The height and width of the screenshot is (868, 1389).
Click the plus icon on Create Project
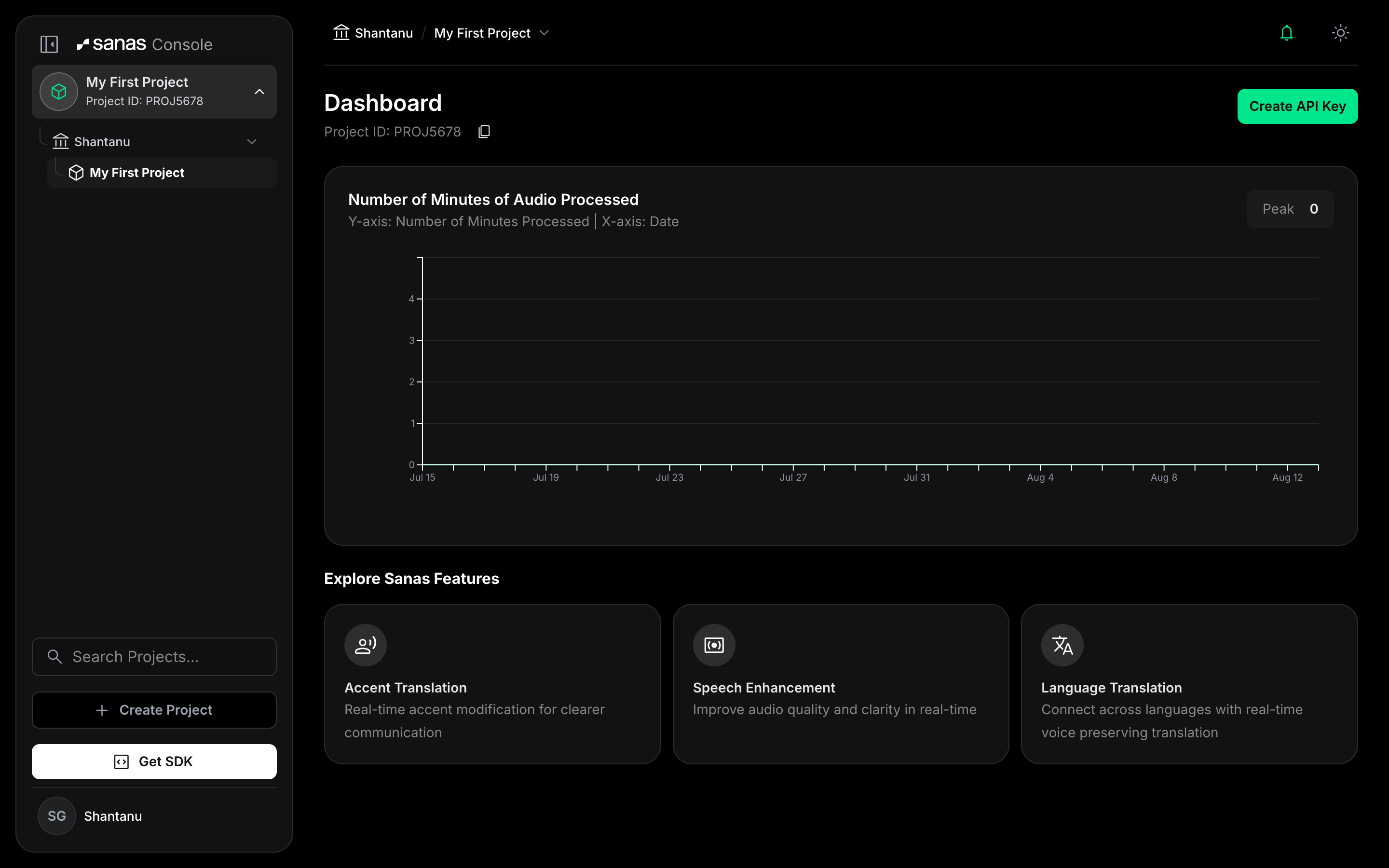tap(102, 710)
